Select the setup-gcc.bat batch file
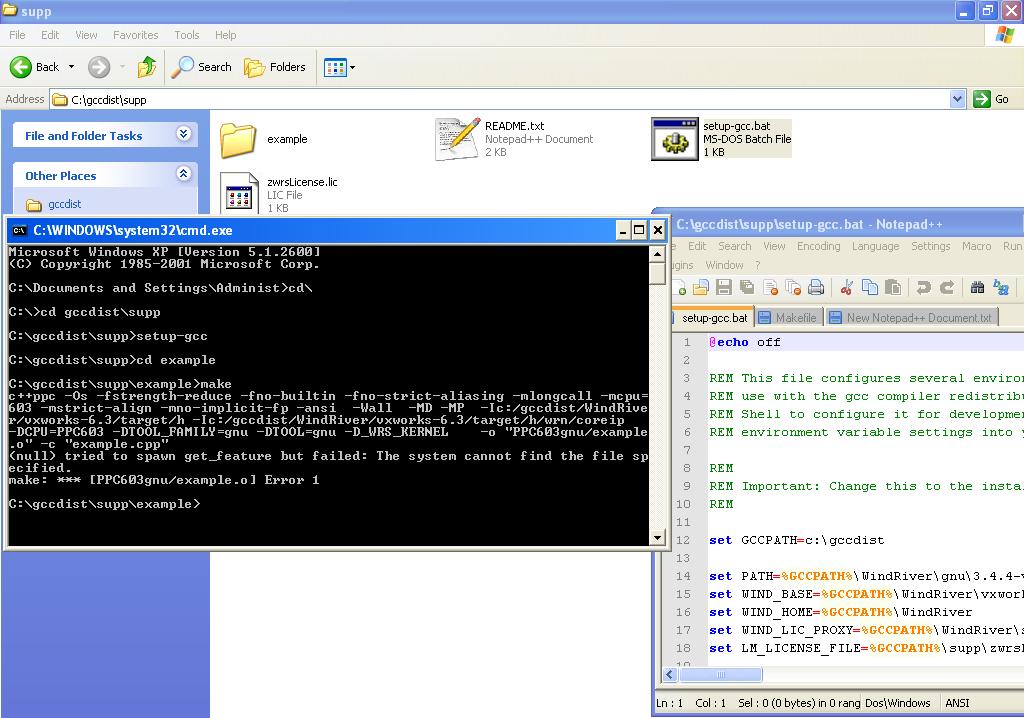This screenshot has height=718, width=1024. 675,139
